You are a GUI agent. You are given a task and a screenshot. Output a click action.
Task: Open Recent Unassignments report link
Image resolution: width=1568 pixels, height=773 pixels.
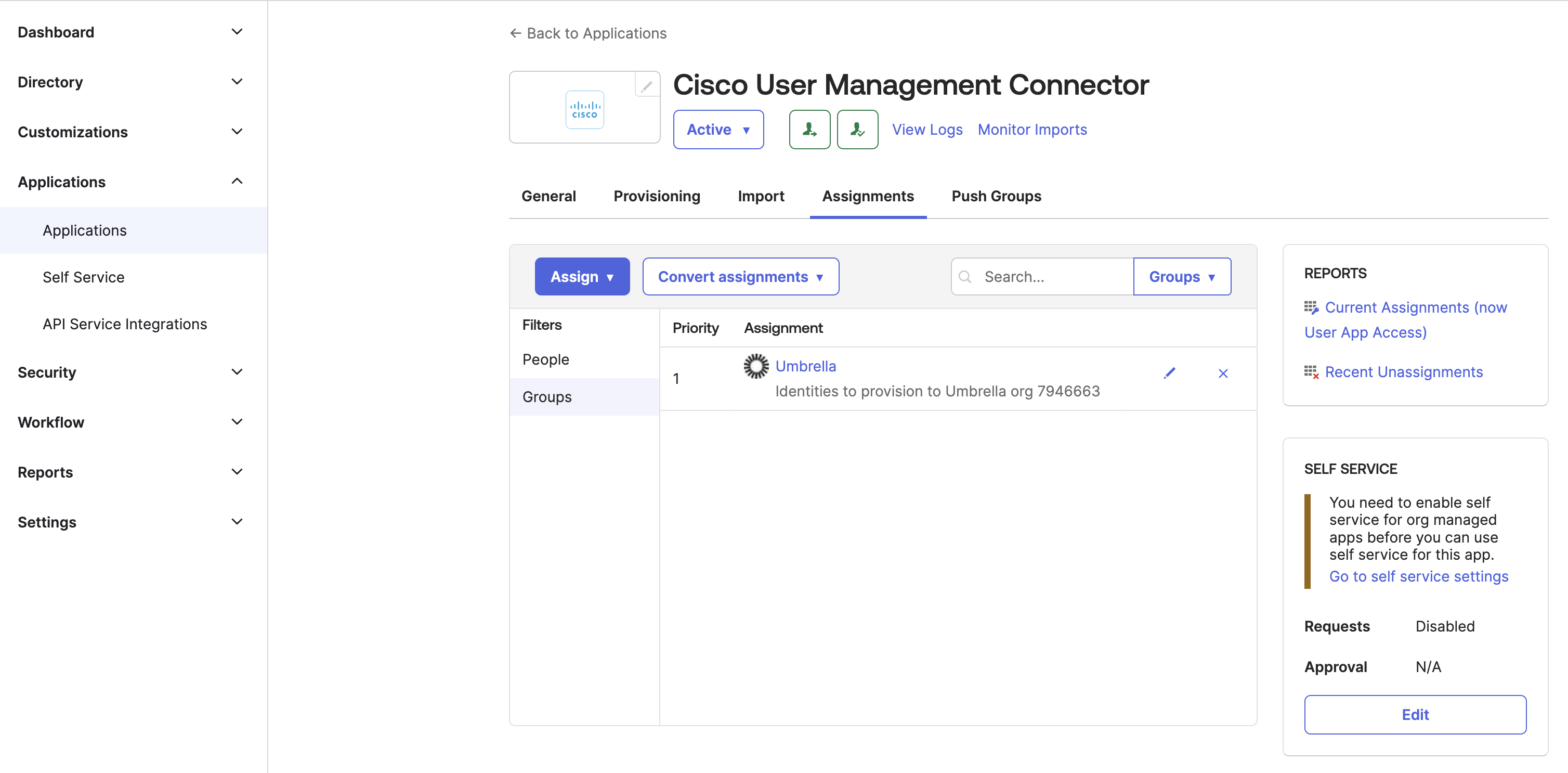[x=1404, y=372]
